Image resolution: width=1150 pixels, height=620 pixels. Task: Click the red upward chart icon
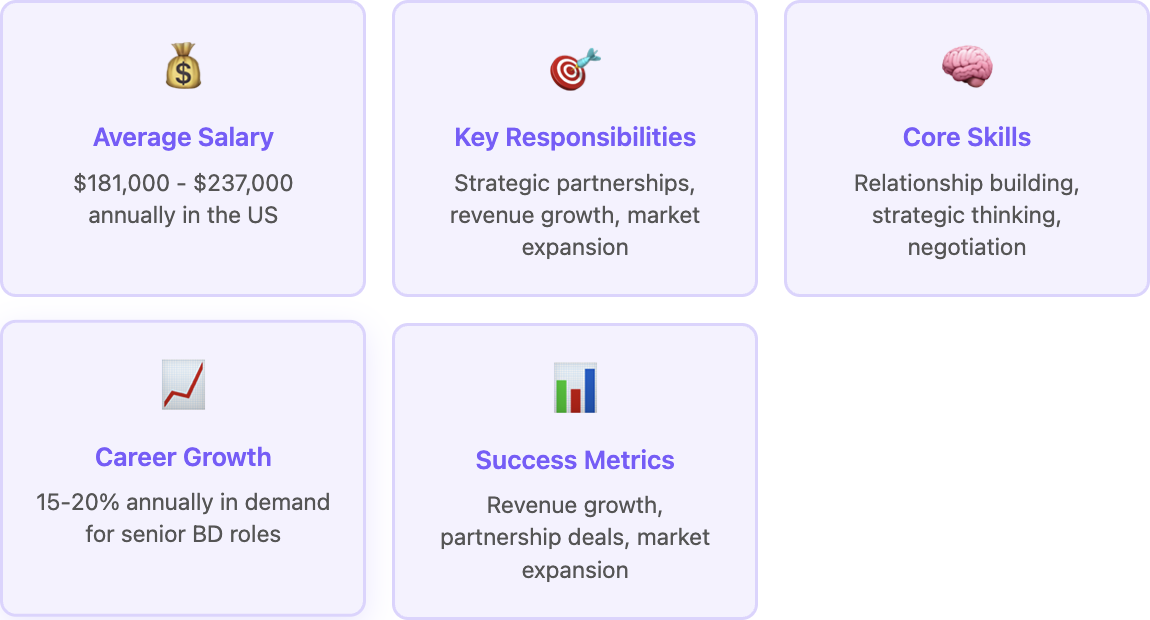pos(183,384)
